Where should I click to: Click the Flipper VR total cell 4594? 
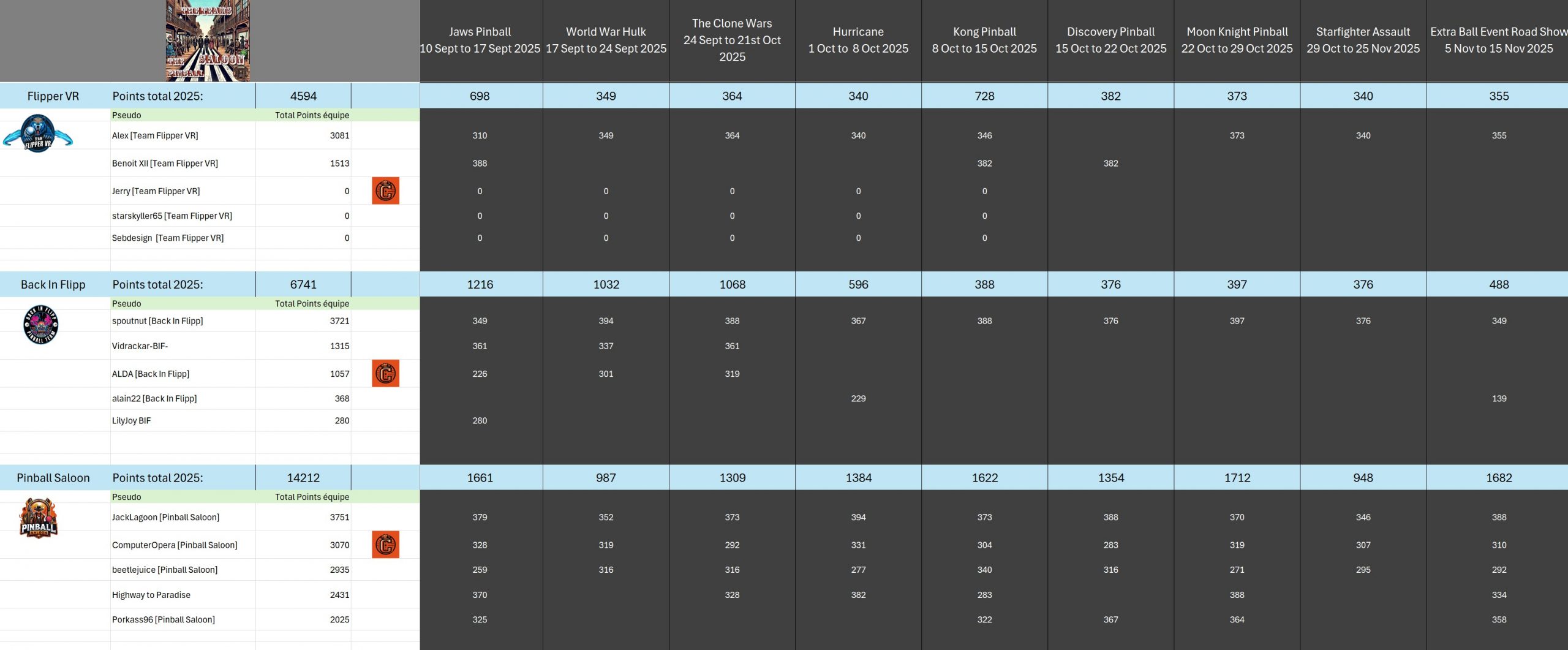coord(303,96)
